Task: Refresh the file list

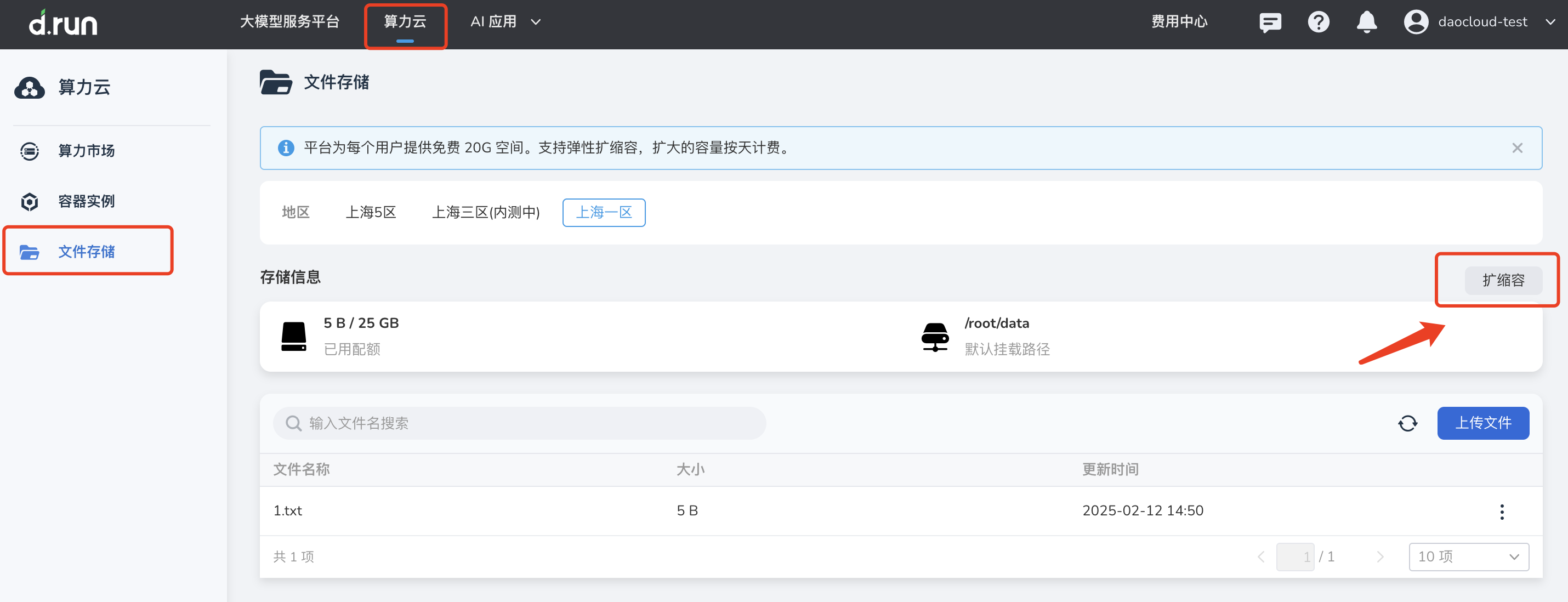Action: pyautogui.click(x=1407, y=423)
